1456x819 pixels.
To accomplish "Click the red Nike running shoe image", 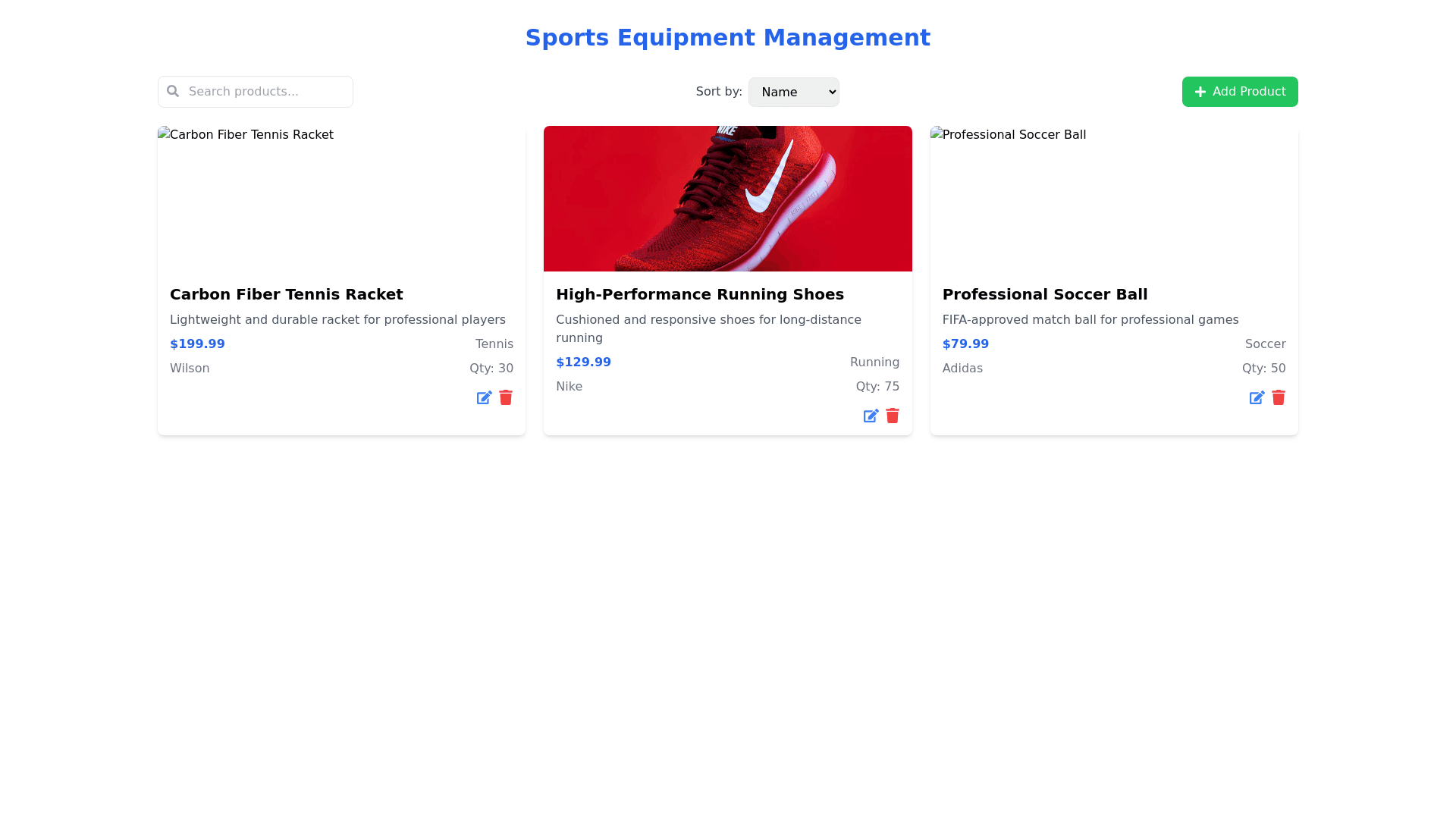I will click(727, 199).
